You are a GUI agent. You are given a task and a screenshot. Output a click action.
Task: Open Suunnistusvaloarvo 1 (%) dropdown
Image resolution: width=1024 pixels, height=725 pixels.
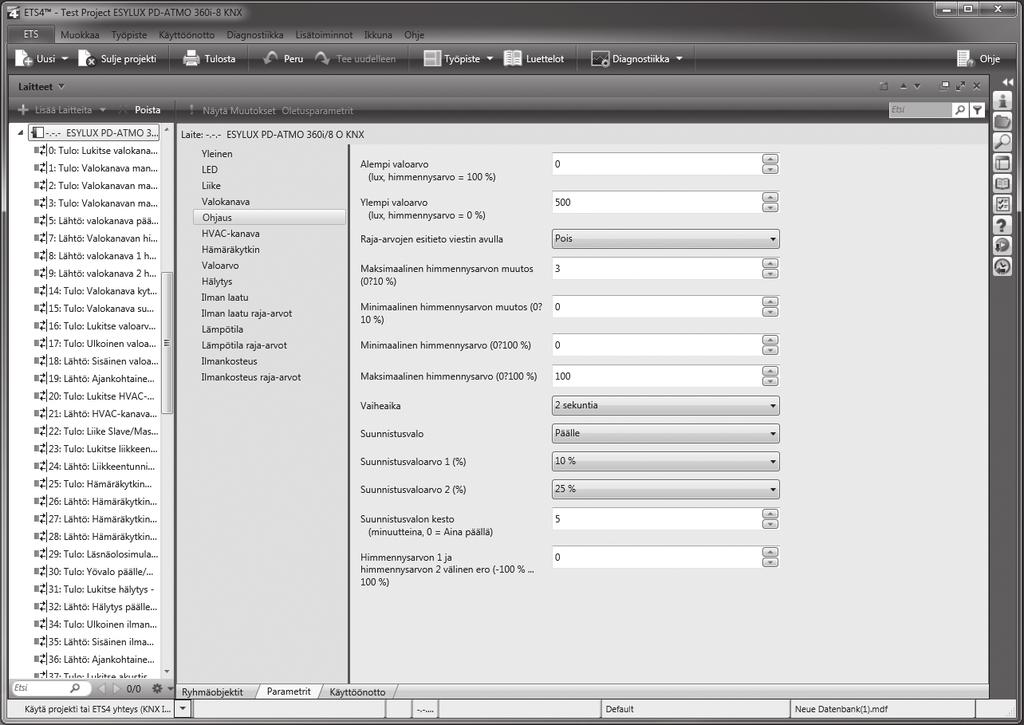pyautogui.click(x=665, y=461)
